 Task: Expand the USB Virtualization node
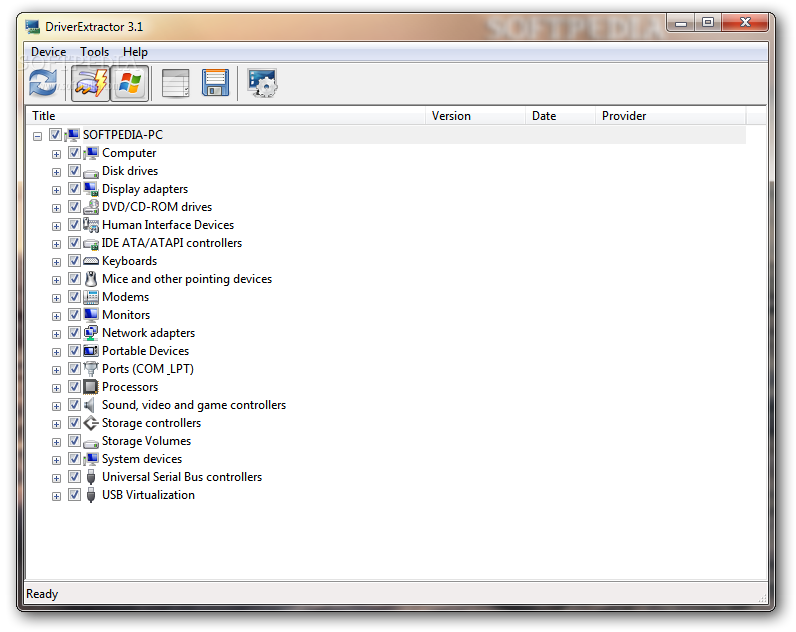pyautogui.click(x=56, y=496)
